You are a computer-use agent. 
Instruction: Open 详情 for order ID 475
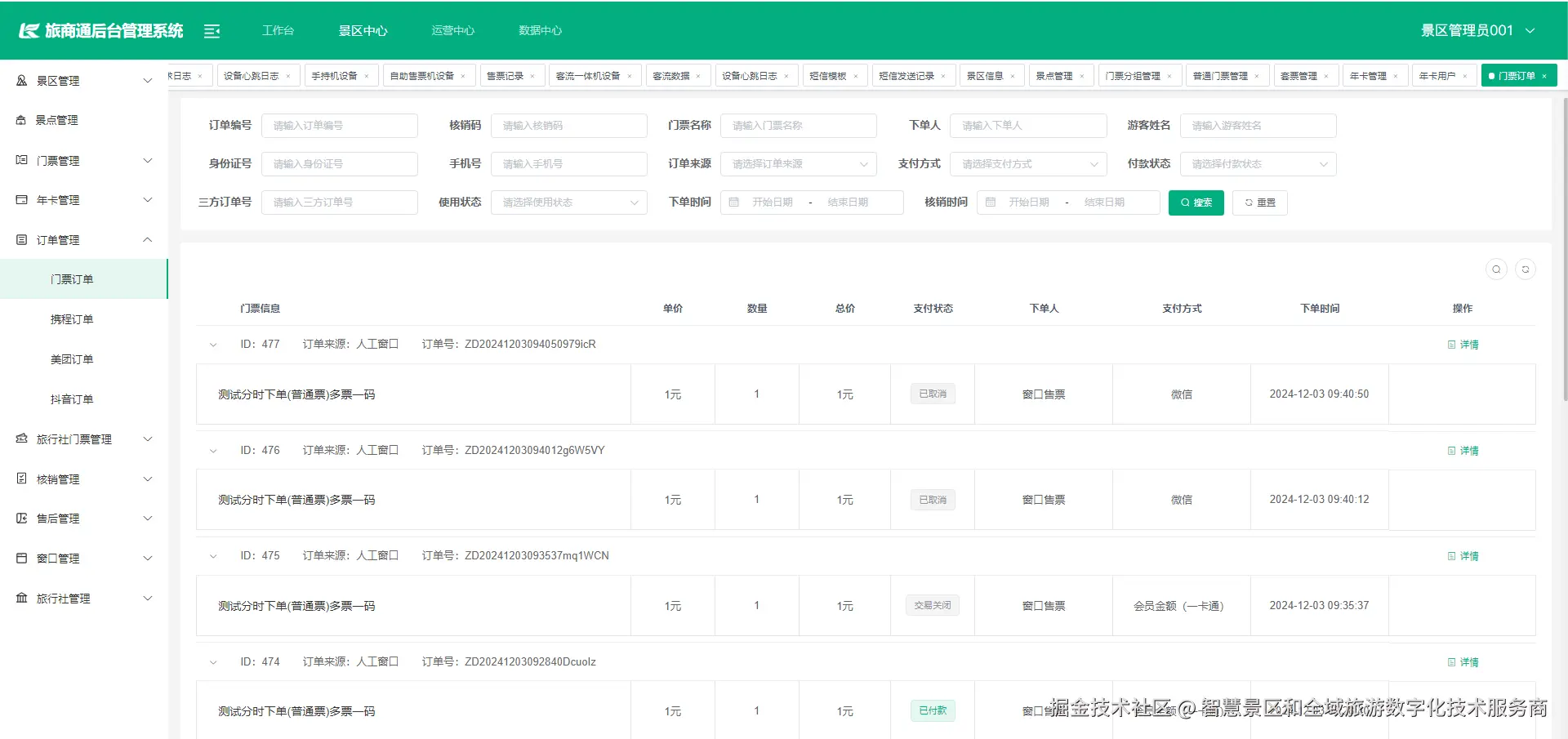(x=1462, y=555)
